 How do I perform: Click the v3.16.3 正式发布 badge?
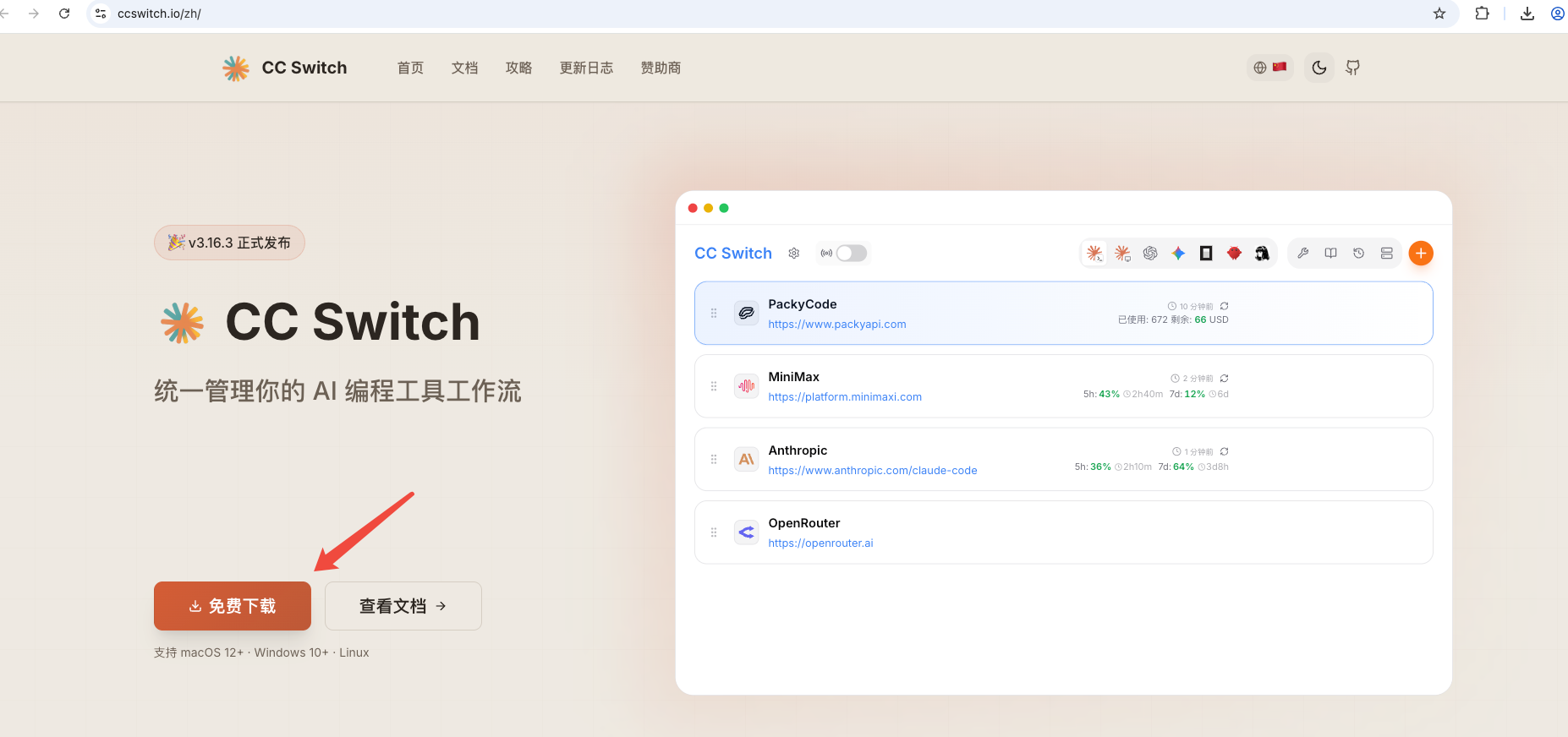pos(229,243)
